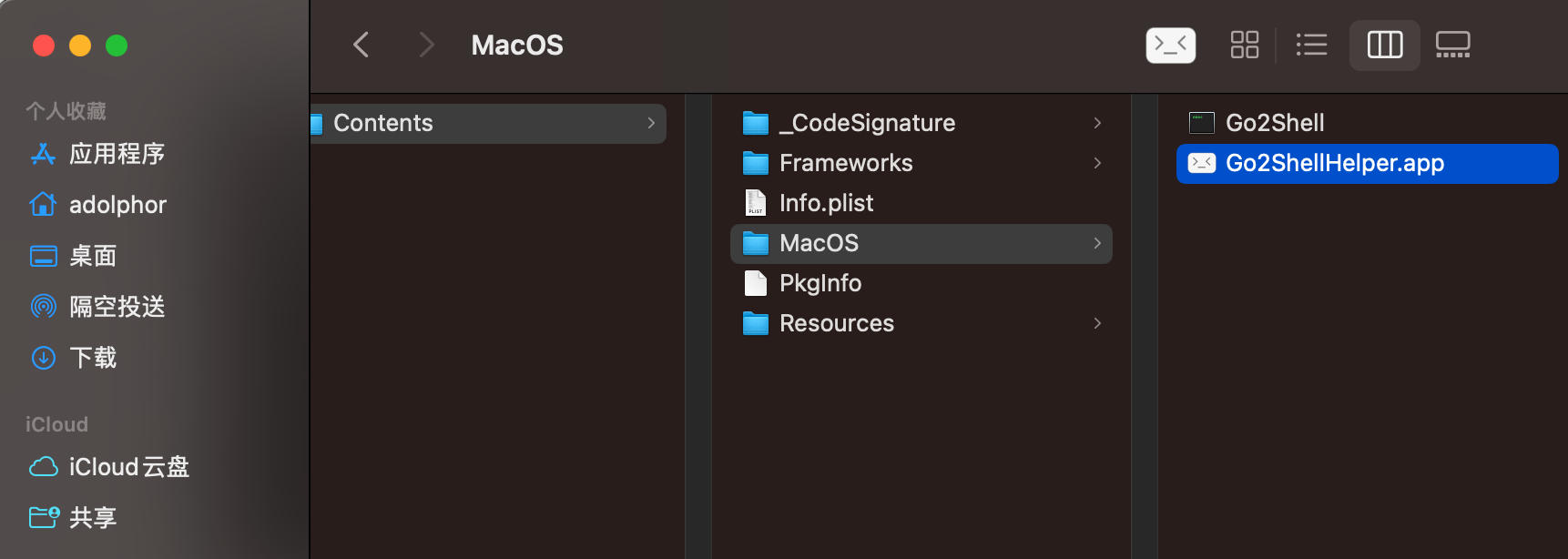Click the Info.plist file icon
The height and width of the screenshot is (559, 1568).
756,203
